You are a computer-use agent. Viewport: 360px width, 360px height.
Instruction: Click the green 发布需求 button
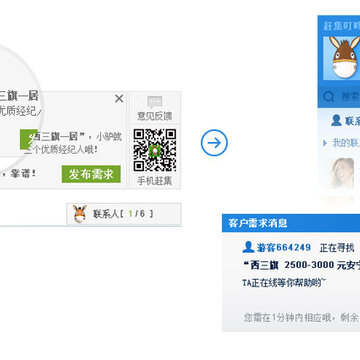point(91,174)
